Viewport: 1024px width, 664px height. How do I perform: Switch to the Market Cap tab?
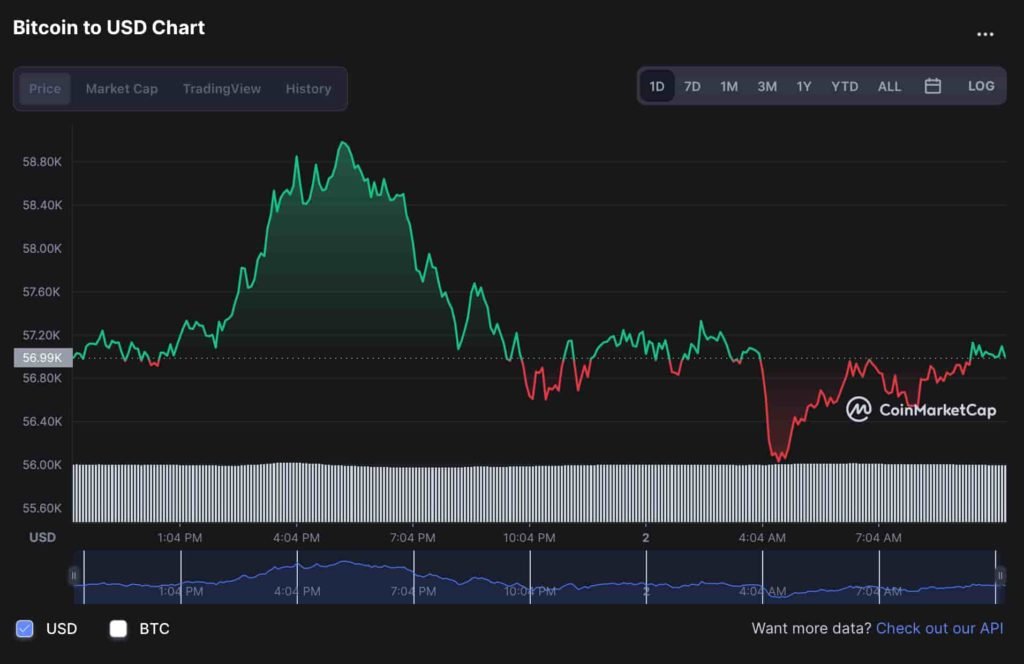(121, 89)
